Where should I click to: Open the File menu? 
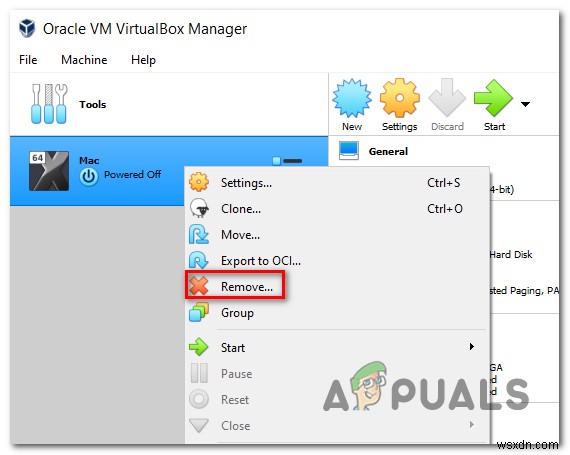pos(28,60)
